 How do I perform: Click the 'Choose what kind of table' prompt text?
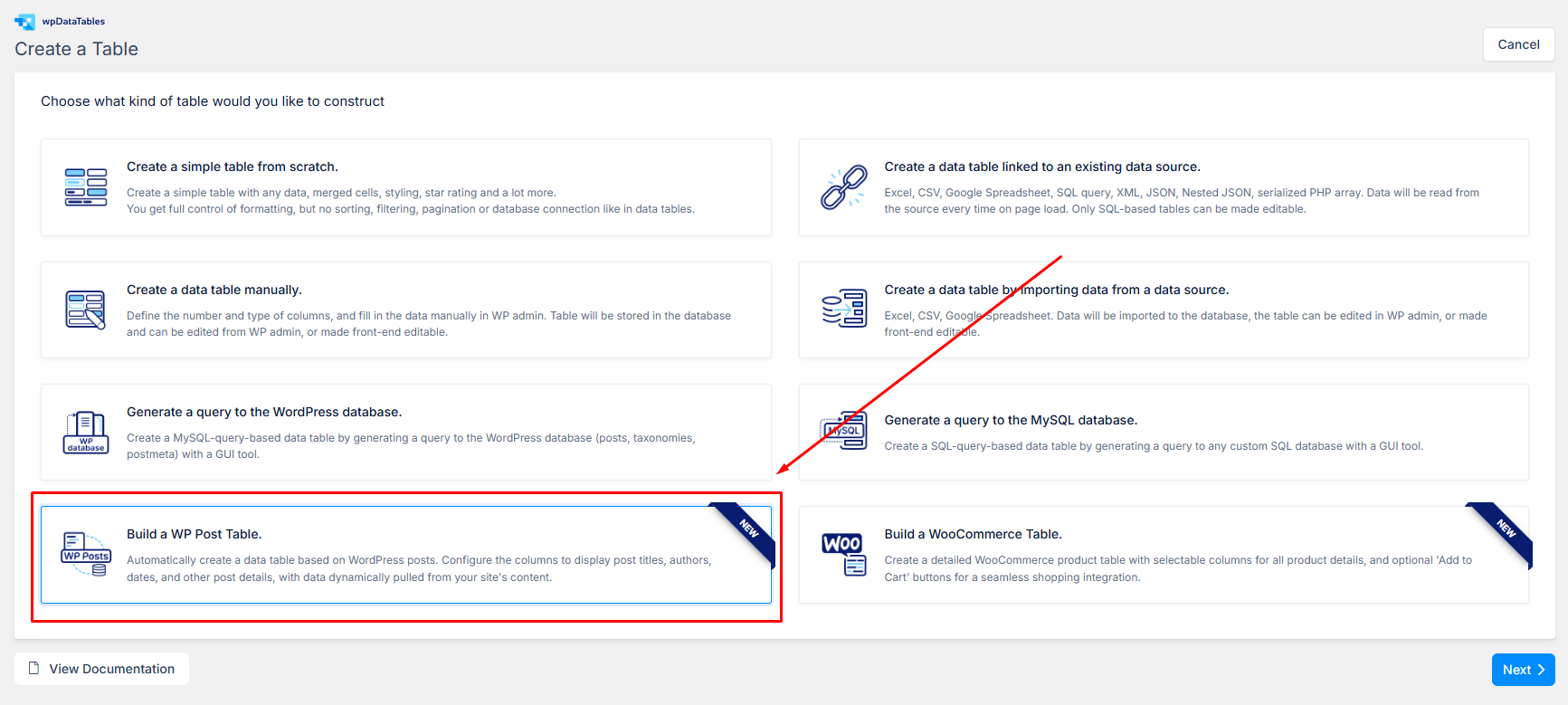tap(213, 101)
